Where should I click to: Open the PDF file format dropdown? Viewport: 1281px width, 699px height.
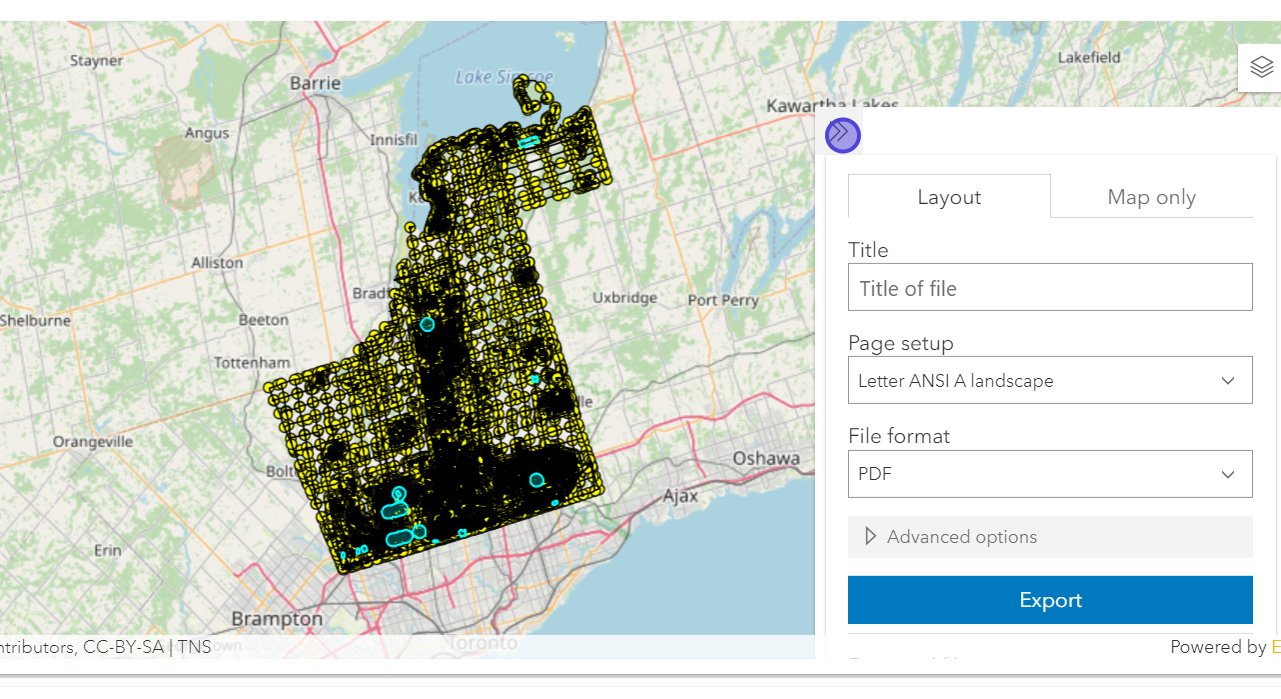(1049, 474)
